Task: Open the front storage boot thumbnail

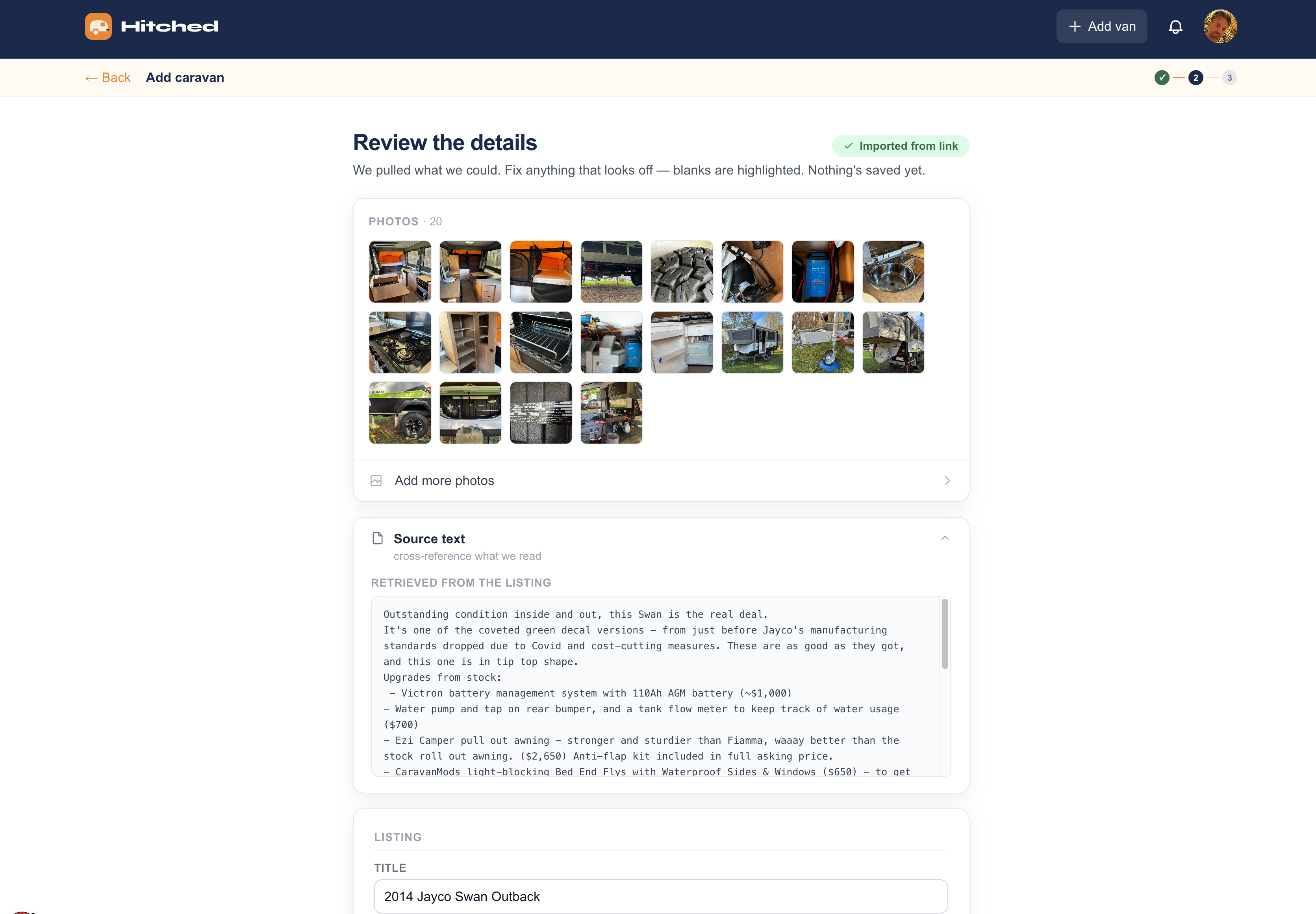Action: click(x=471, y=413)
